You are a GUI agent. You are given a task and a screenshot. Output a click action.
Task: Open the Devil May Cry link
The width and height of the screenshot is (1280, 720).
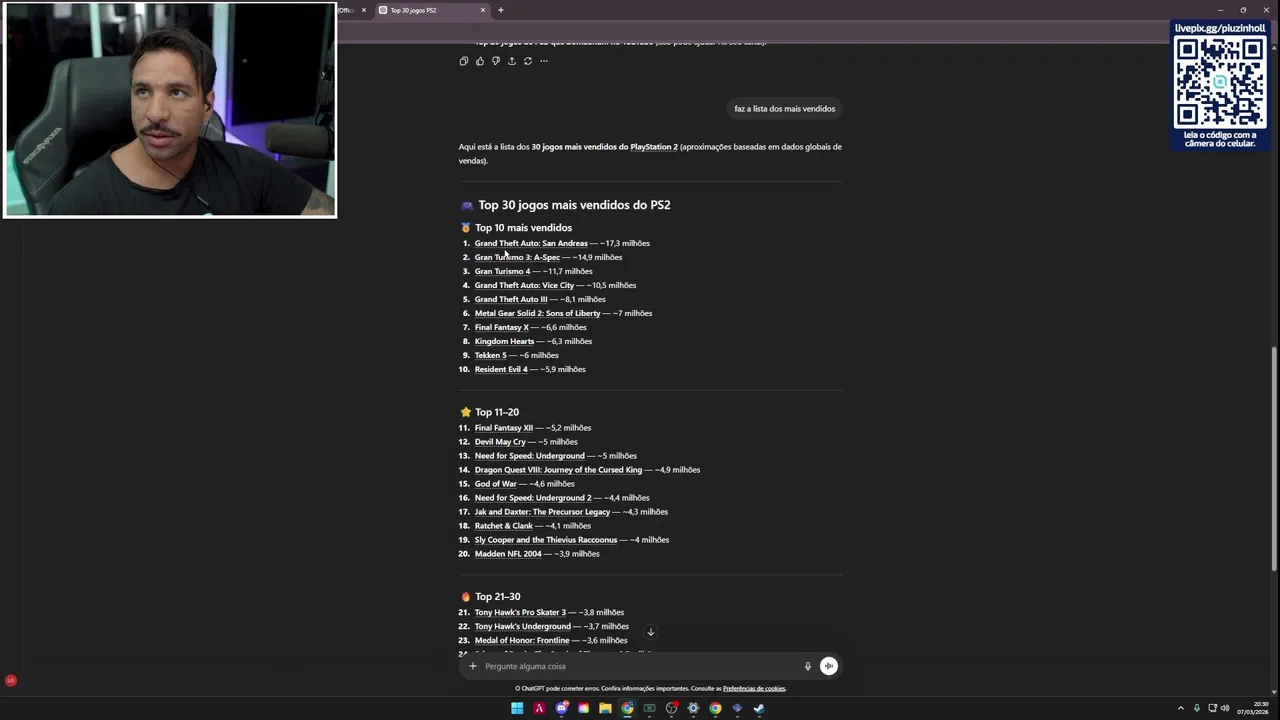coord(500,442)
